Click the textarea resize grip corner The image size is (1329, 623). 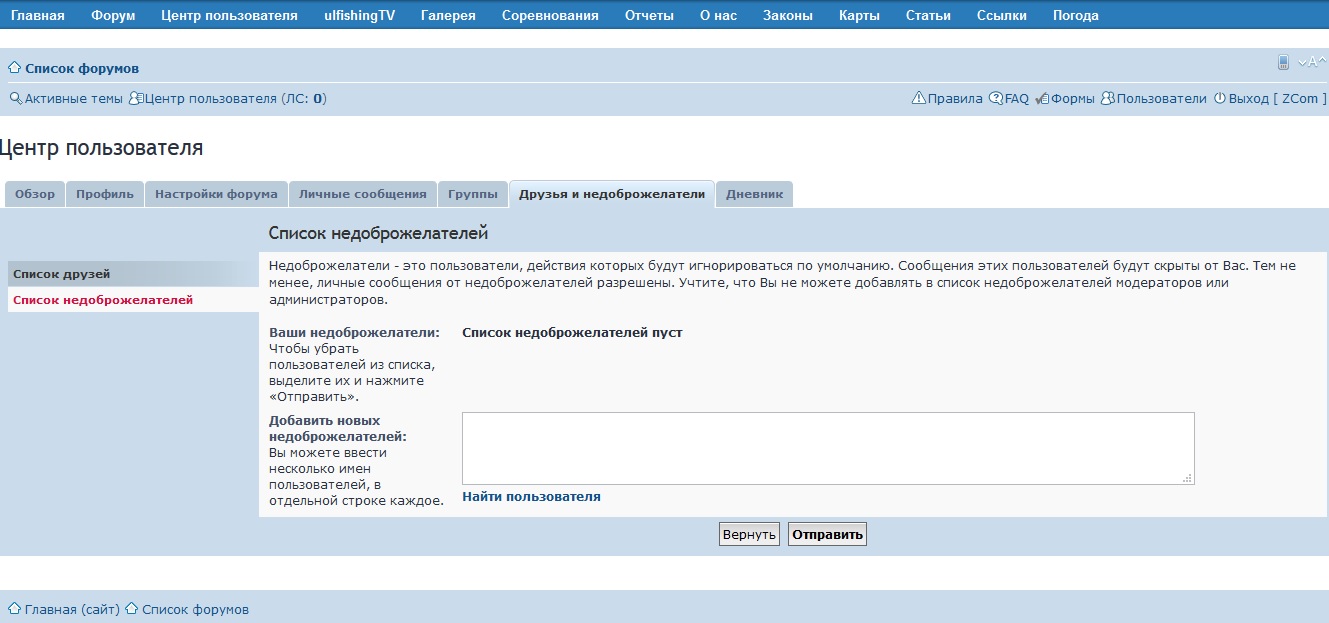tap(1187, 478)
